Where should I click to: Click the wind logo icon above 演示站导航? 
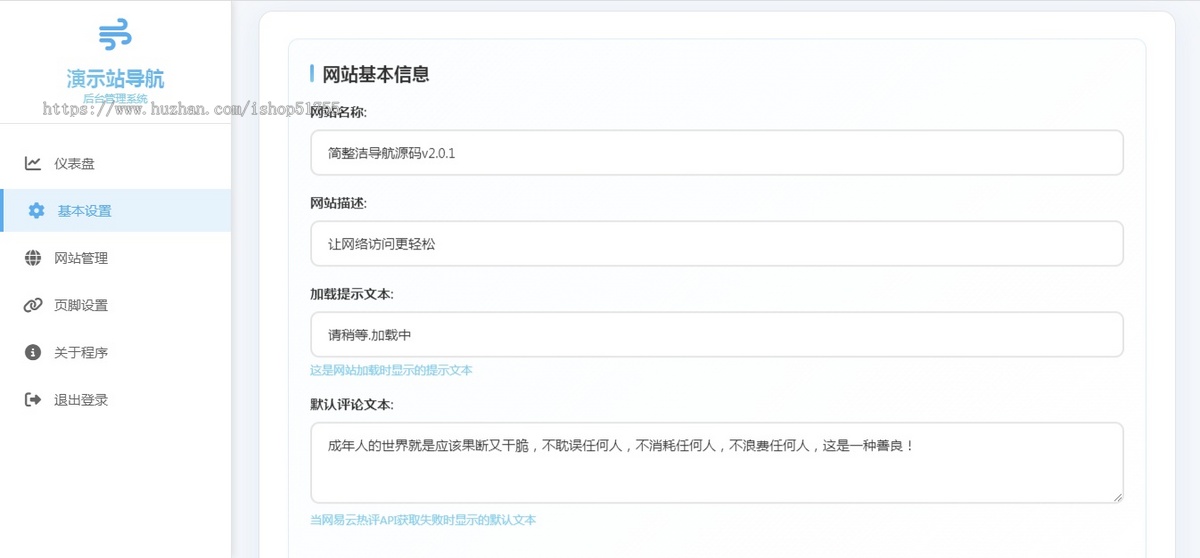pyautogui.click(x=115, y=35)
